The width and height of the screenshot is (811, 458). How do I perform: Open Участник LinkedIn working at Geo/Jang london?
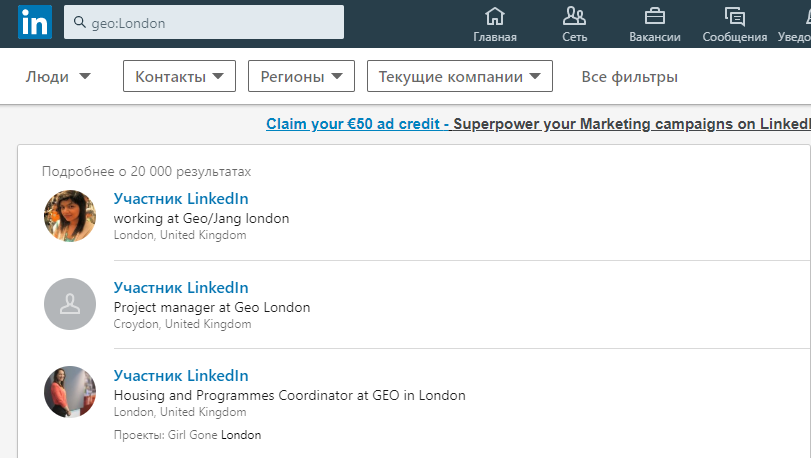point(181,199)
